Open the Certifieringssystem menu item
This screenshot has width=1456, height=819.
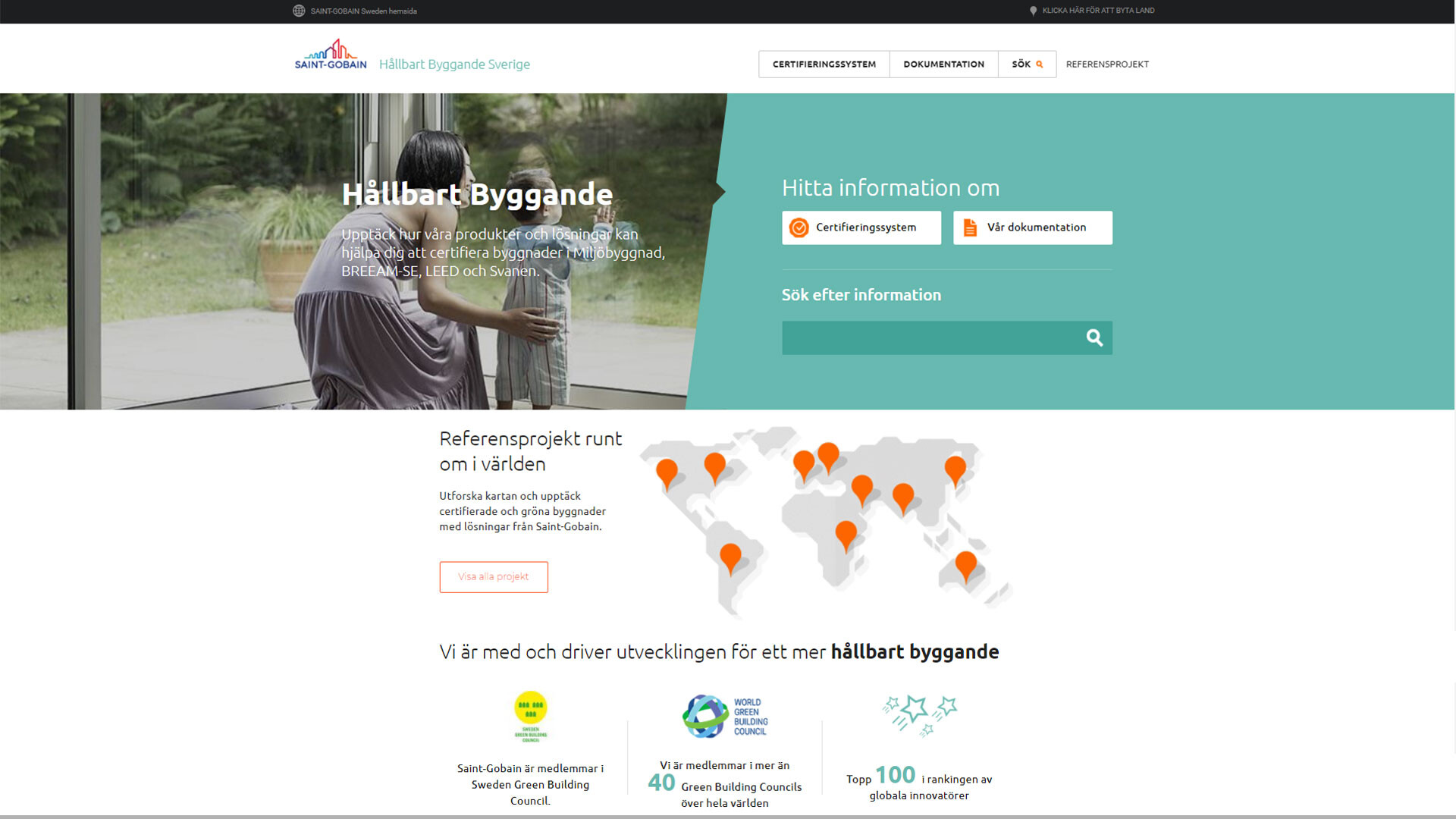(824, 64)
